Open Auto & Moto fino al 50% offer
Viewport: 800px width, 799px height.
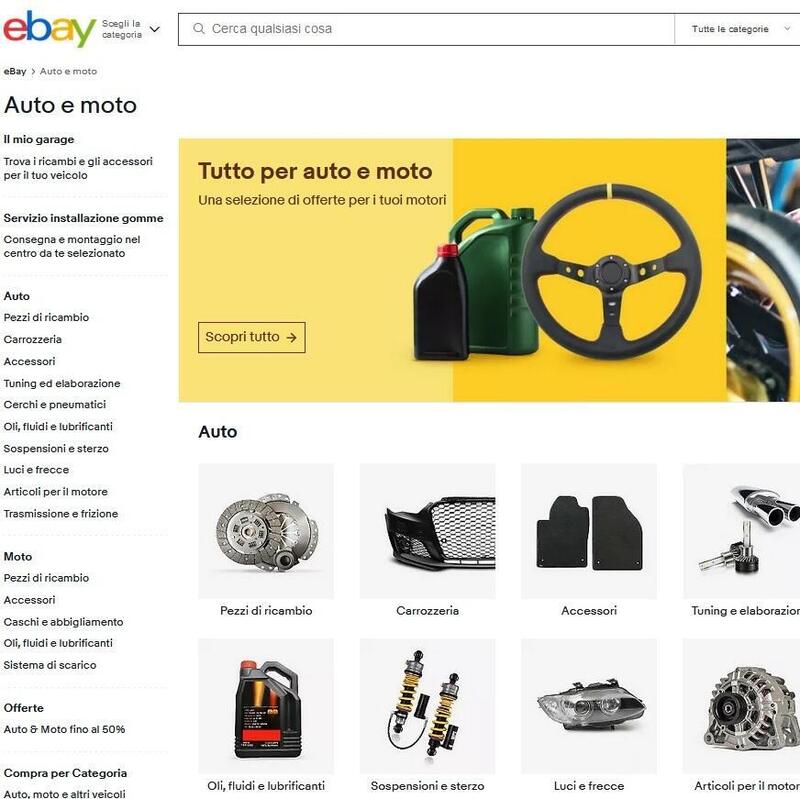(x=64, y=729)
